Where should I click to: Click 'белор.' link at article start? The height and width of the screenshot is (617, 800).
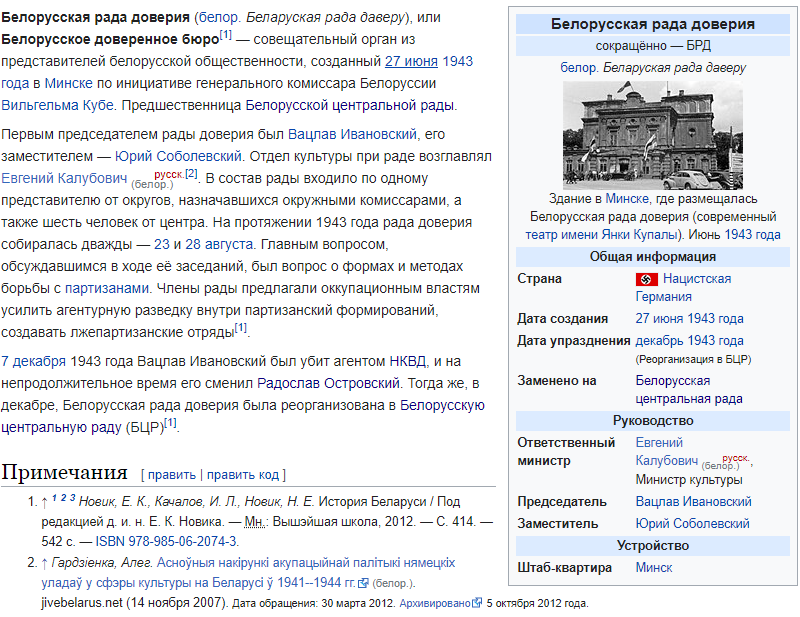tap(218, 17)
